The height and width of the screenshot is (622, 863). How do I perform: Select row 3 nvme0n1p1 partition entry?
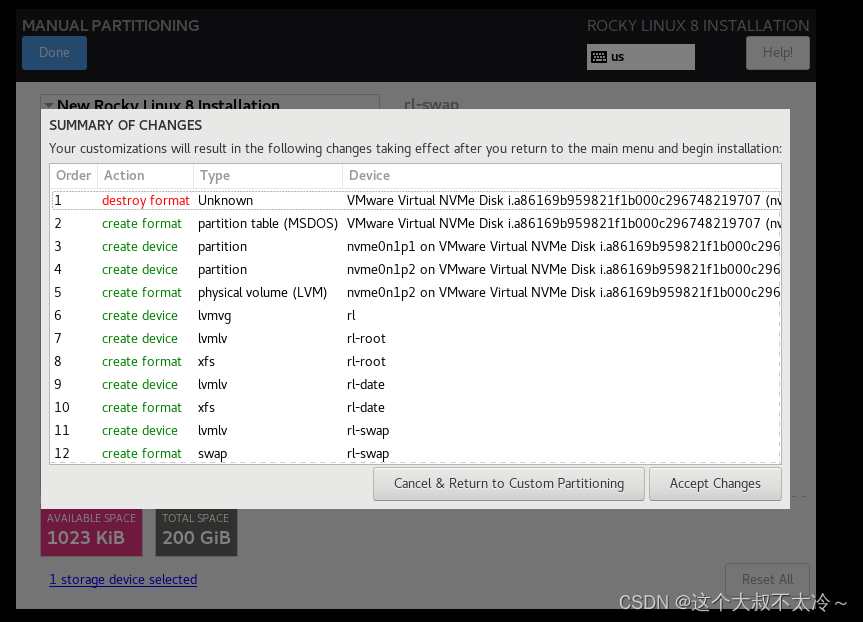(416, 247)
